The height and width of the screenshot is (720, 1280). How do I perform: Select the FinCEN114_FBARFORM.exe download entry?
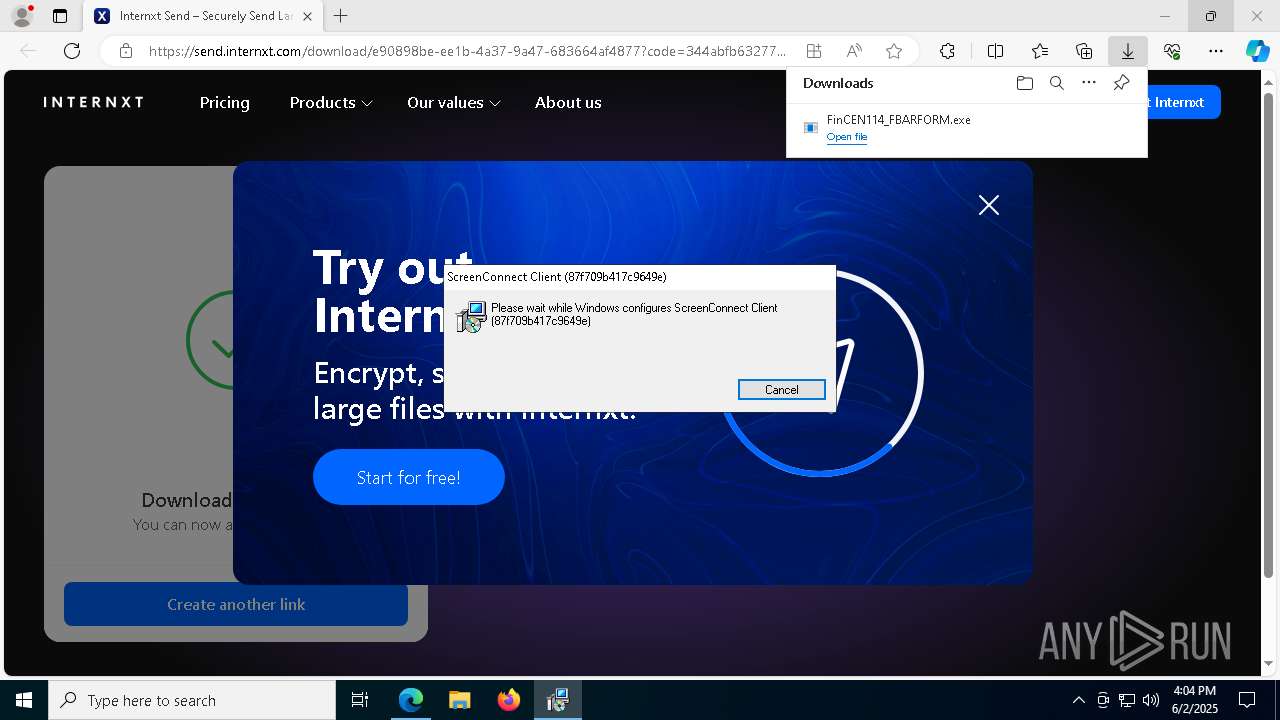click(x=966, y=128)
